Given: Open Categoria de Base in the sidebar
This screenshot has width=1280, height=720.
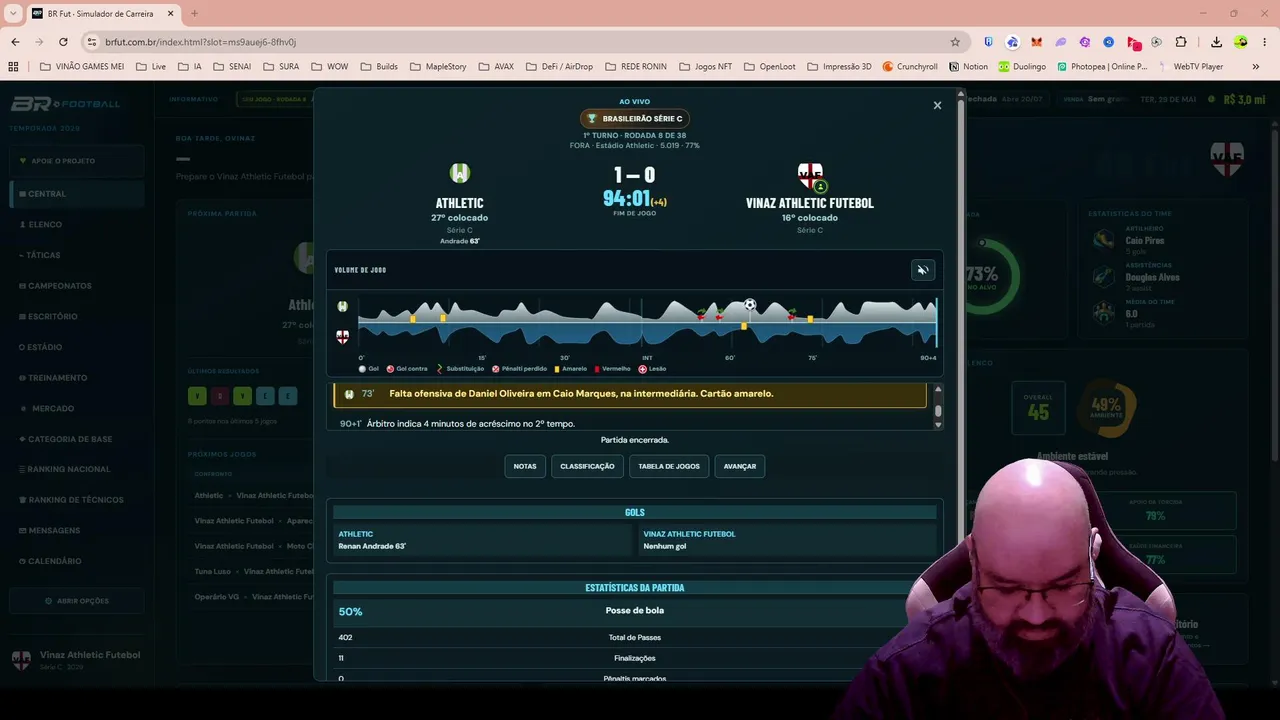Looking at the screenshot, I should tap(77, 439).
